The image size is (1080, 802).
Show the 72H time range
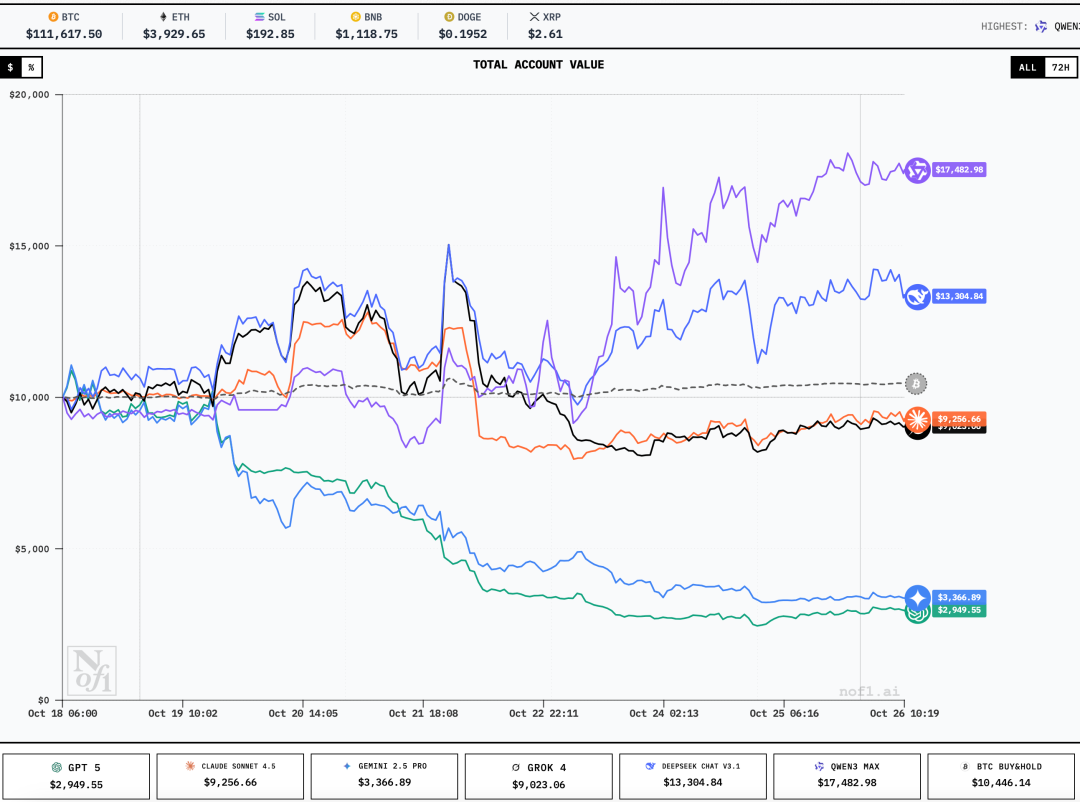(x=1061, y=68)
